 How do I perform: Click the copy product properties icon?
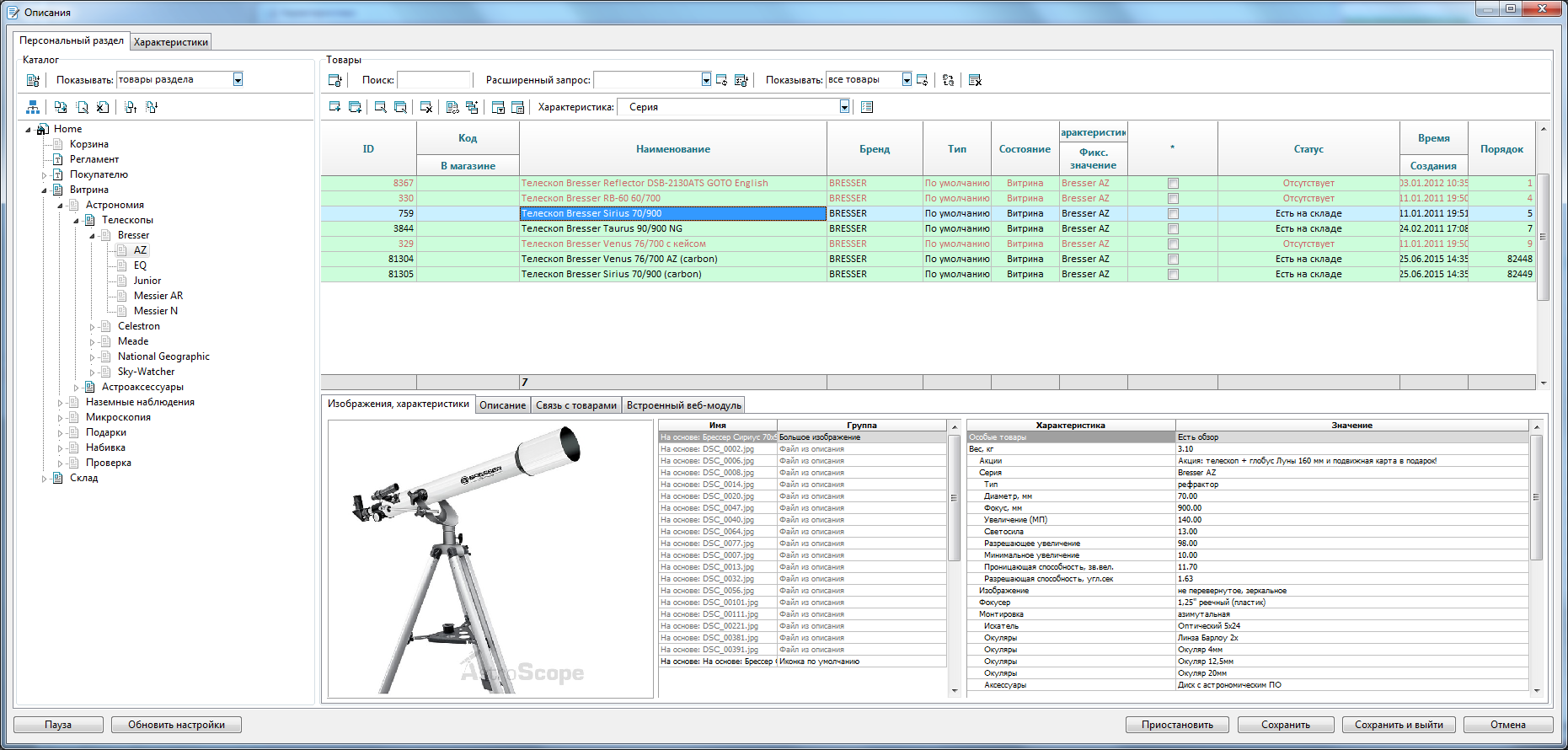[x=452, y=107]
